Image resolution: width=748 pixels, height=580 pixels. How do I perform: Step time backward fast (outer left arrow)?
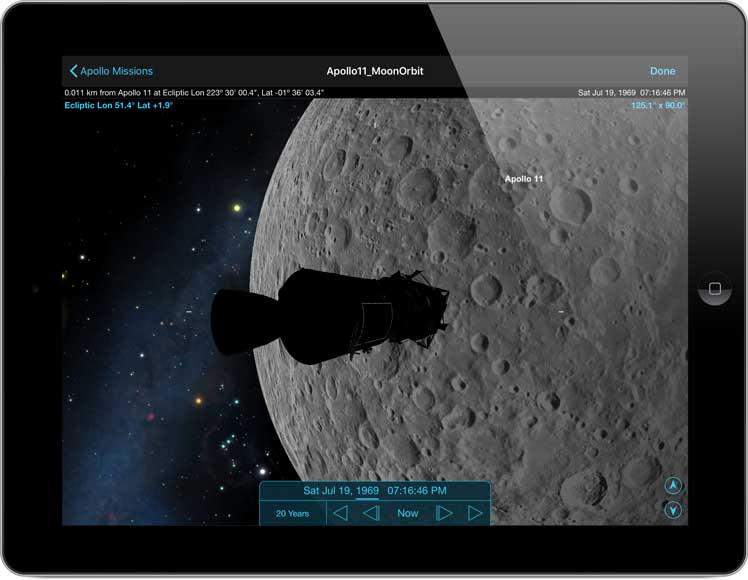pyautogui.click(x=340, y=513)
